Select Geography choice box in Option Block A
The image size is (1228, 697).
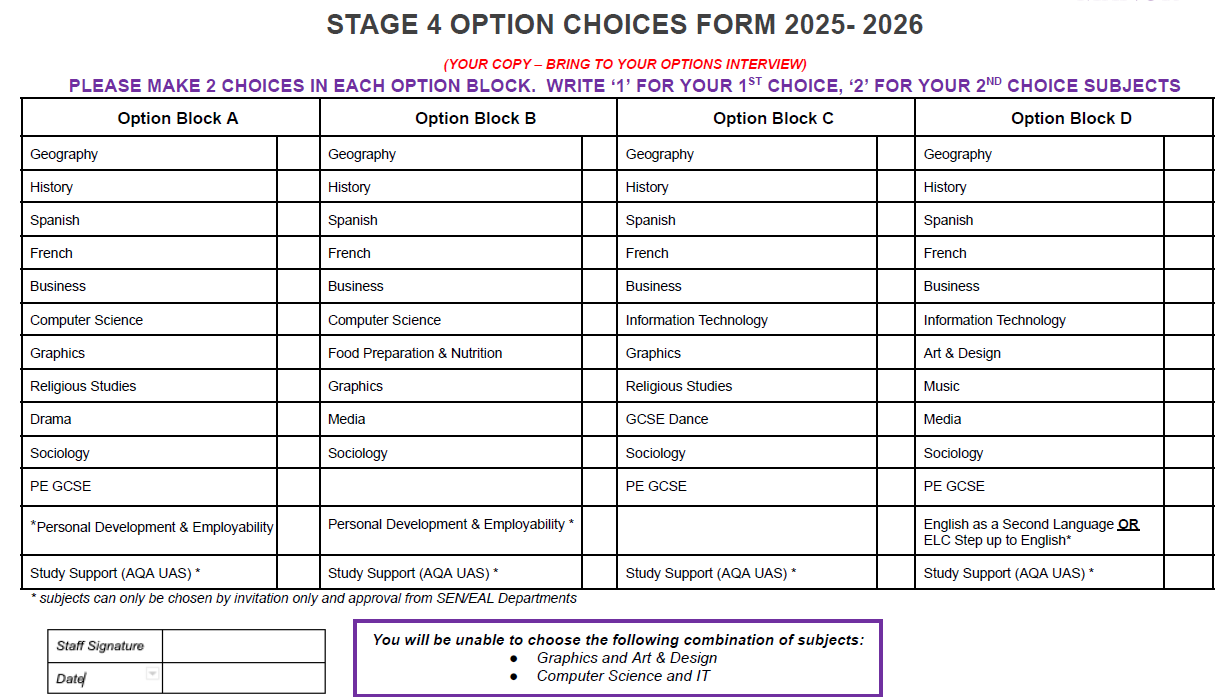298,154
